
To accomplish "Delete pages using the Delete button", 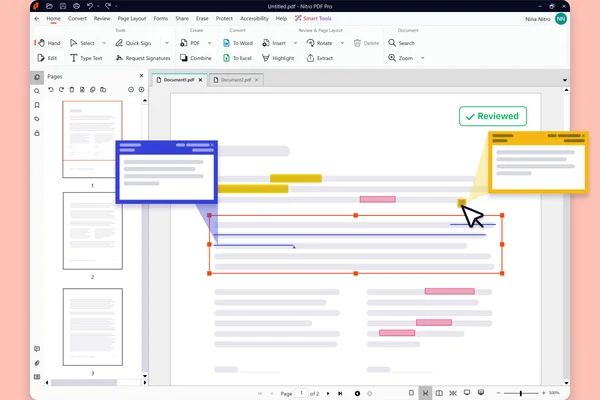I will point(366,43).
